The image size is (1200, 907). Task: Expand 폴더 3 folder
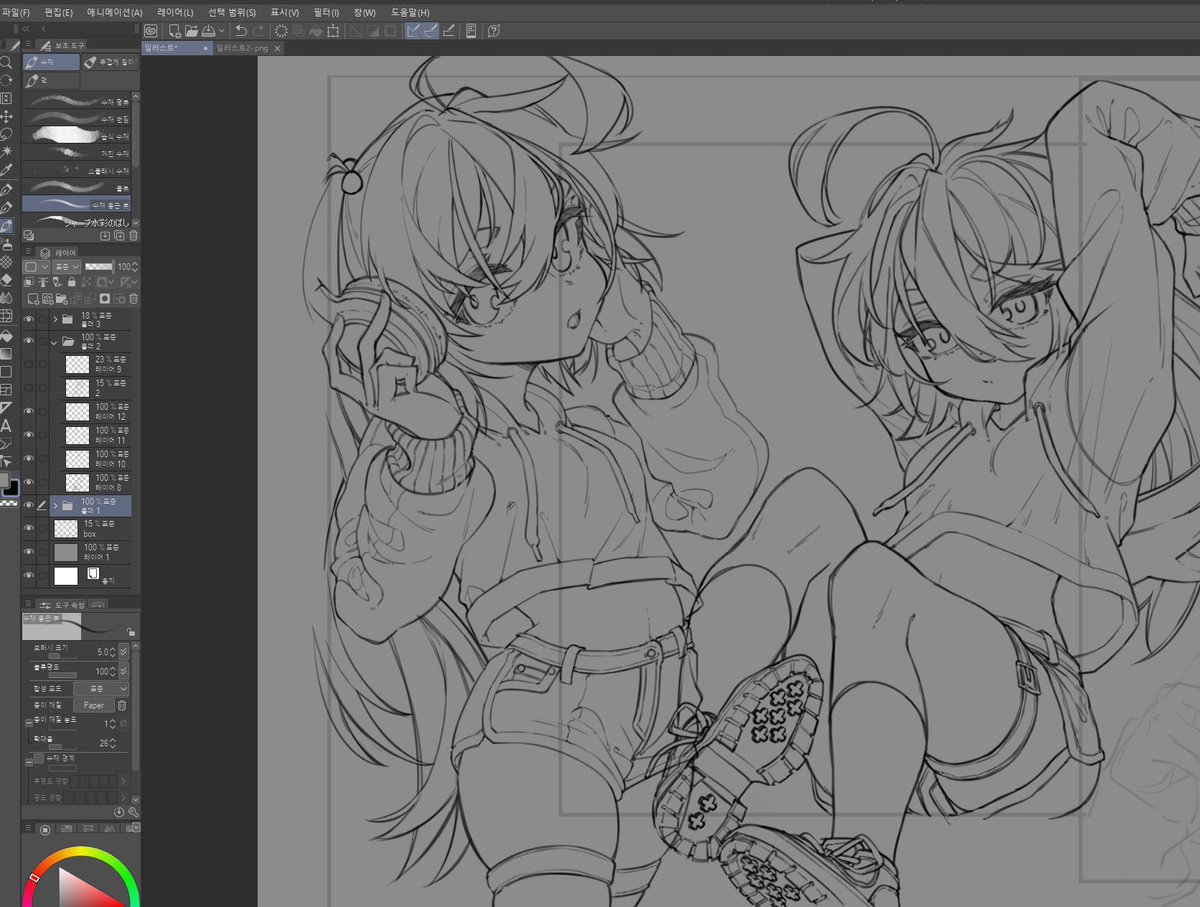tap(55, 319)
